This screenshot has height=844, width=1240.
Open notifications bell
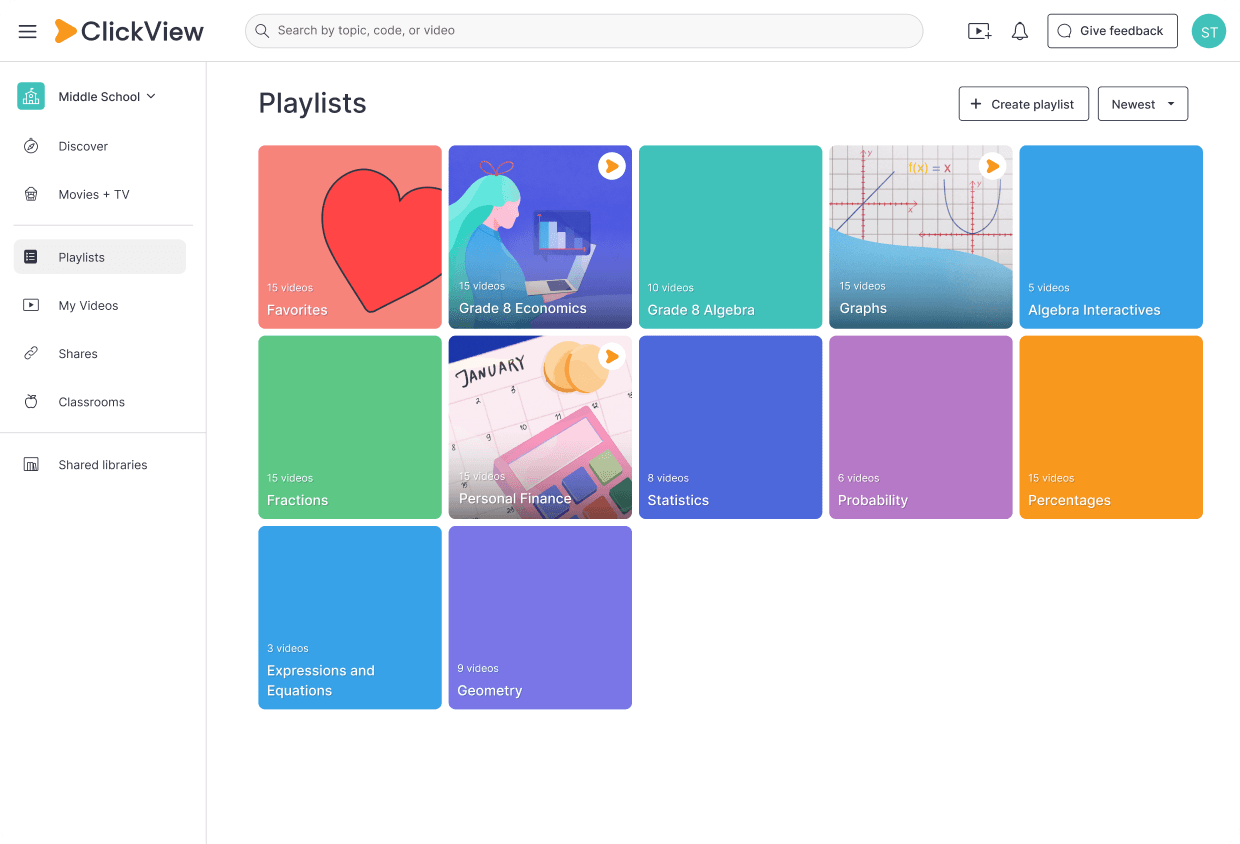coord(1020,31)
